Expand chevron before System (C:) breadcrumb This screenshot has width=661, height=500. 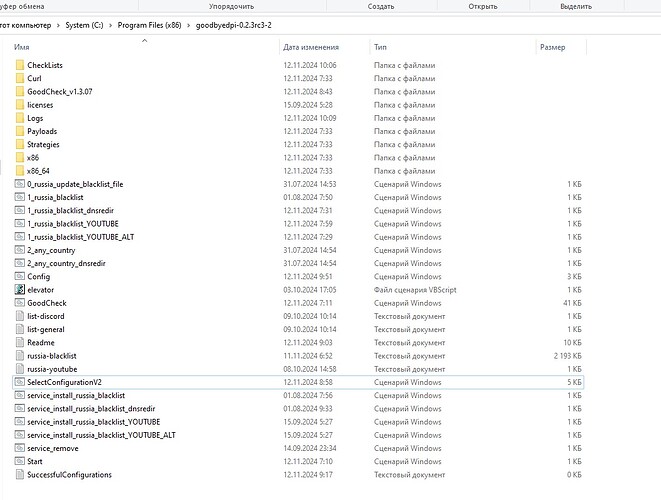(x=58, y=25)
